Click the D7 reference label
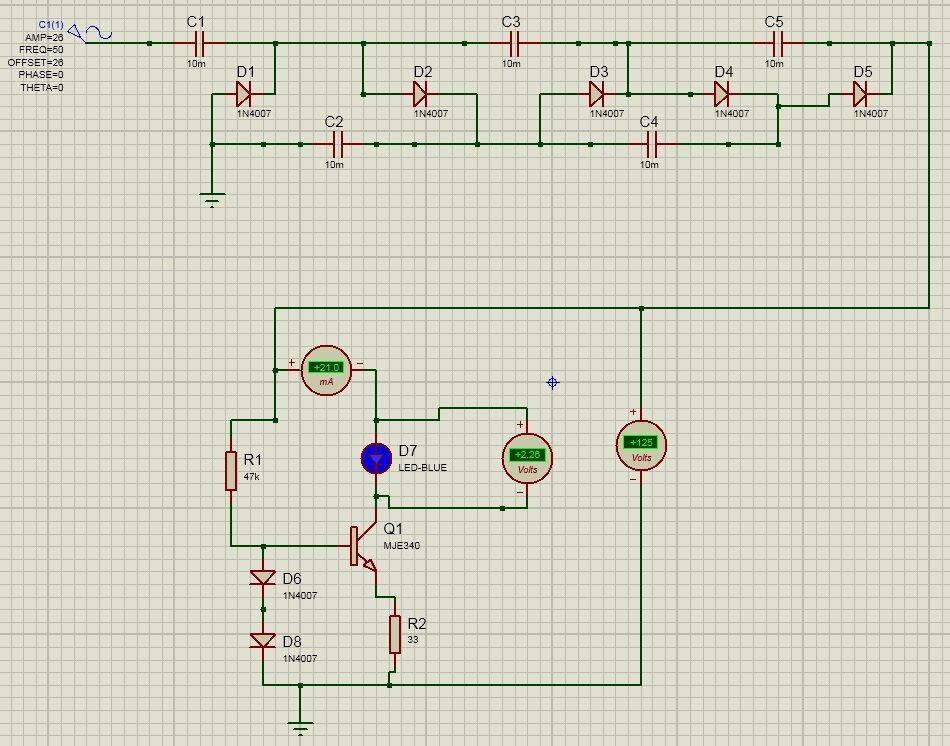This screenshot has width=950, height=746. (408, 451)
